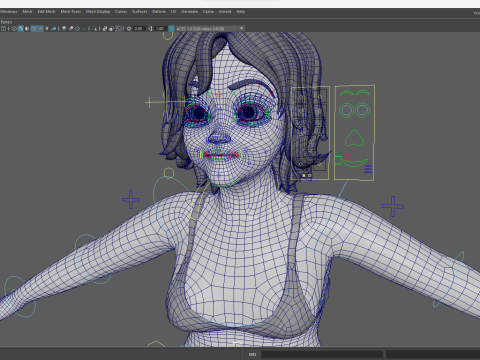The height and width of the screenshot is (360, 480).
Task: Click the Gamma reset icon
Action: 150,29
